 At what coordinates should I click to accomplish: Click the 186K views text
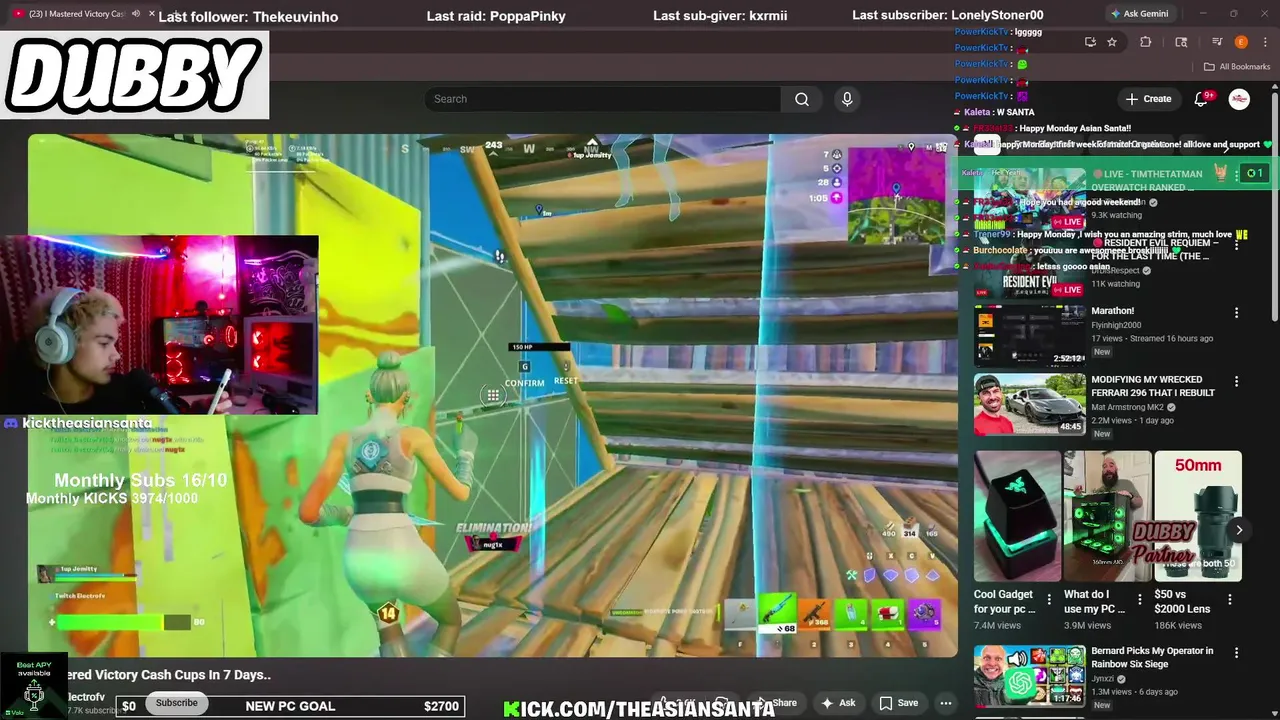[x=1178, y=625]
